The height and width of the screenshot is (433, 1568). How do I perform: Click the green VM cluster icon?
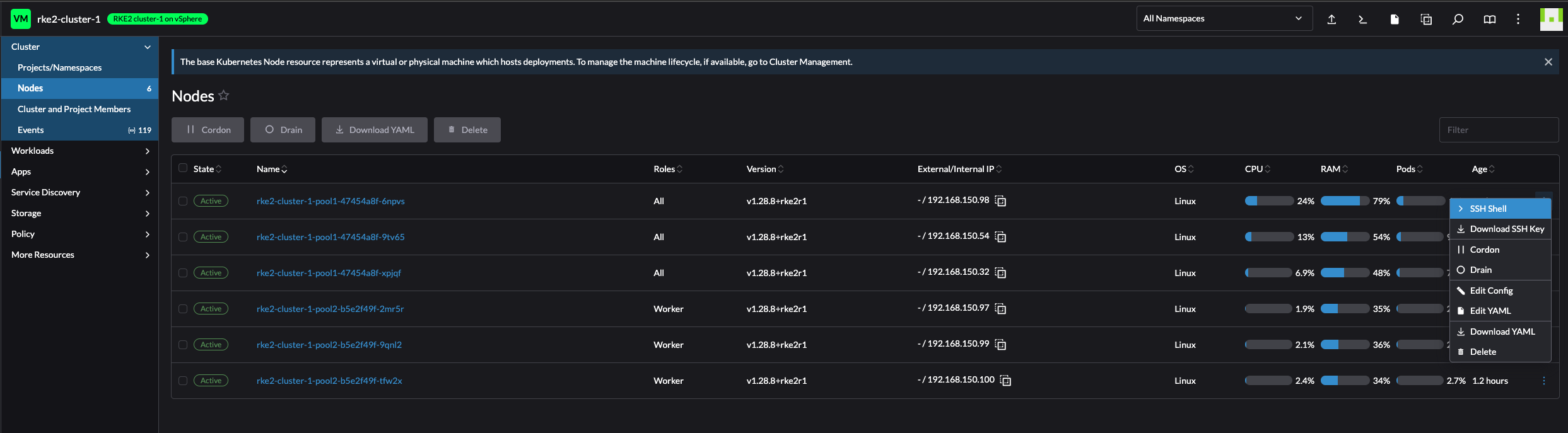21,19
